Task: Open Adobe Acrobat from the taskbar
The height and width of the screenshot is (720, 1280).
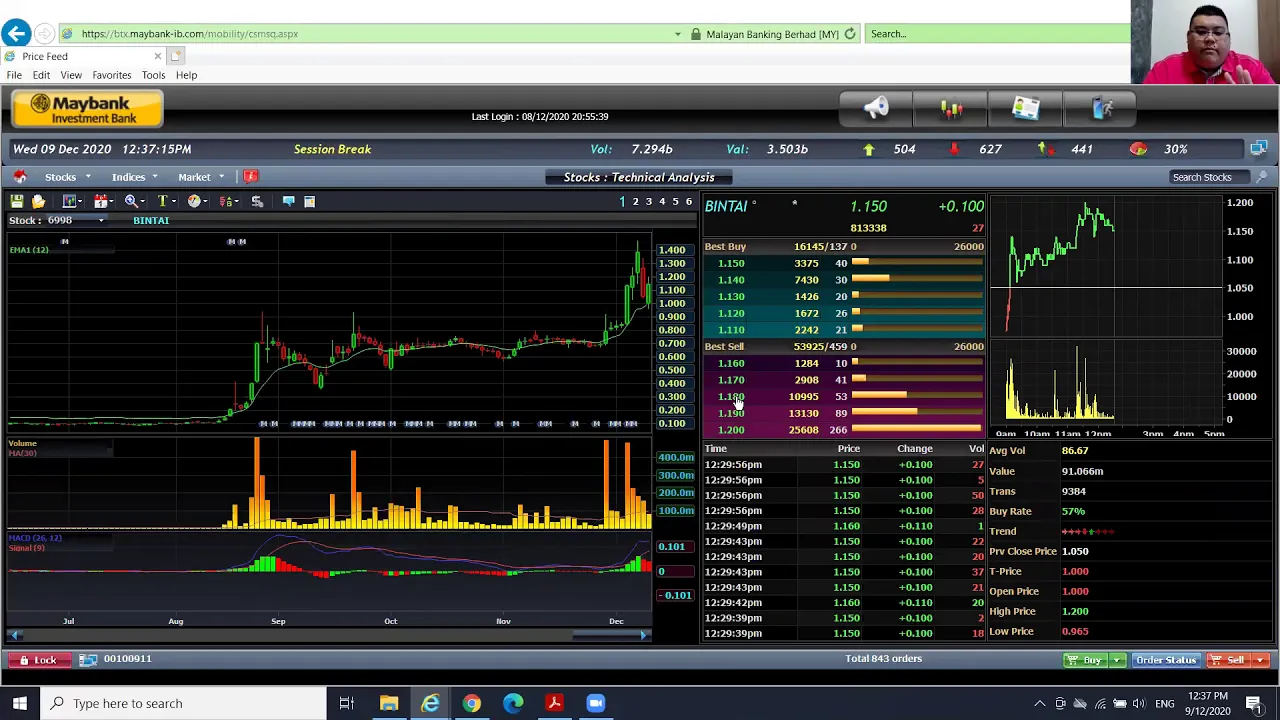Action: pos(554,703)
